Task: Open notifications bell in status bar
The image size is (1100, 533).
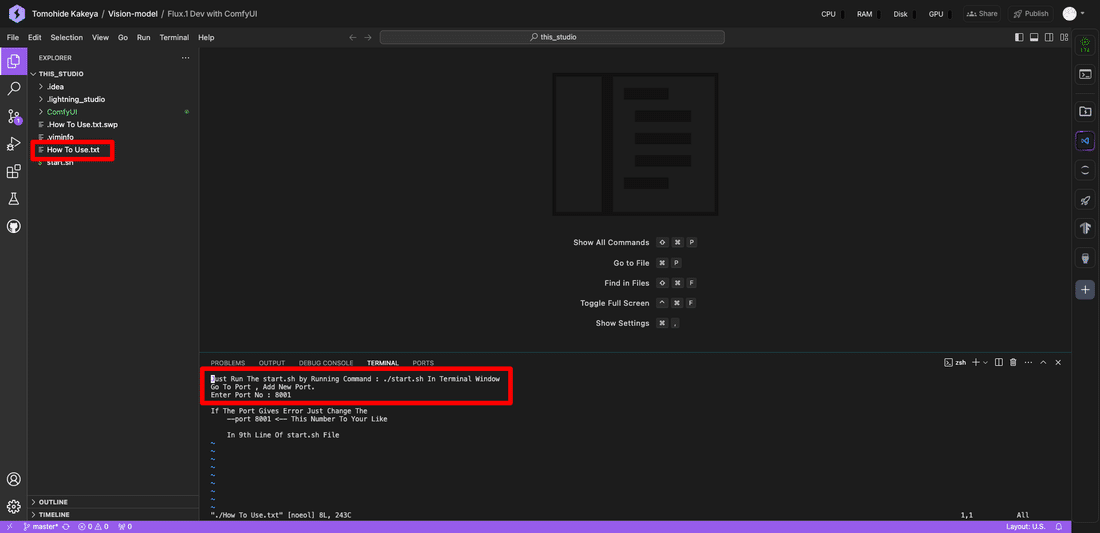Action: pyautogui.click(x=1059, y=526)
